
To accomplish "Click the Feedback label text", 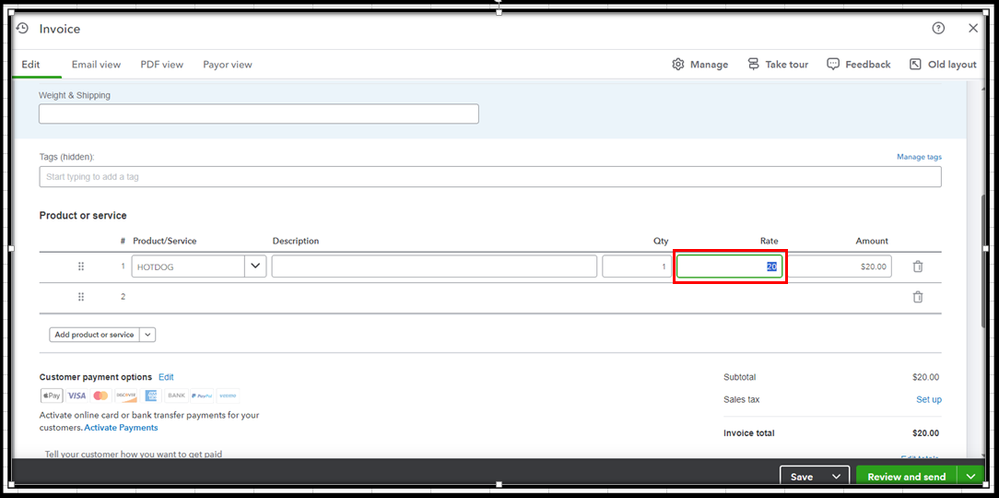I will [868, 64].
